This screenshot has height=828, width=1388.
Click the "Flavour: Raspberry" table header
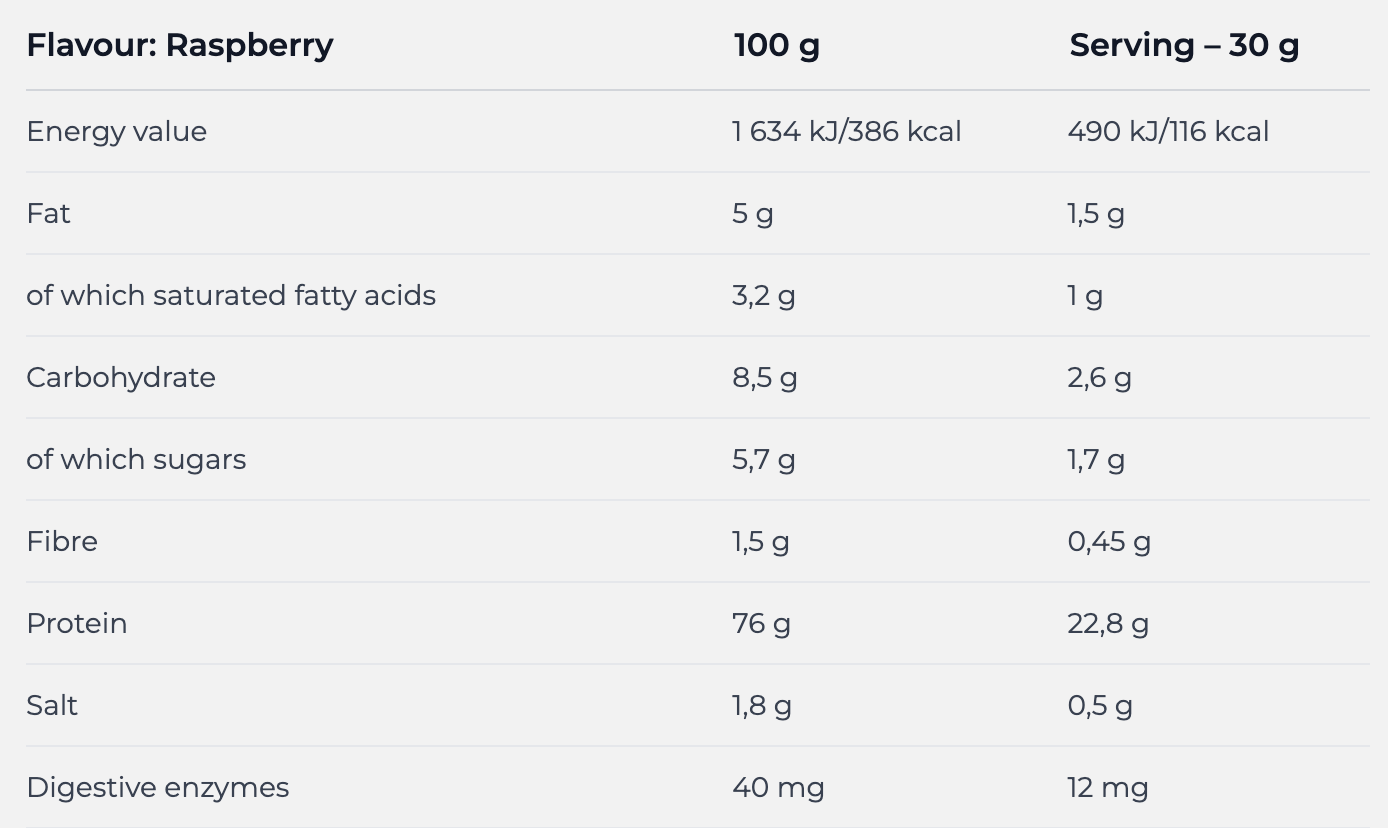[x=180, y=45]
